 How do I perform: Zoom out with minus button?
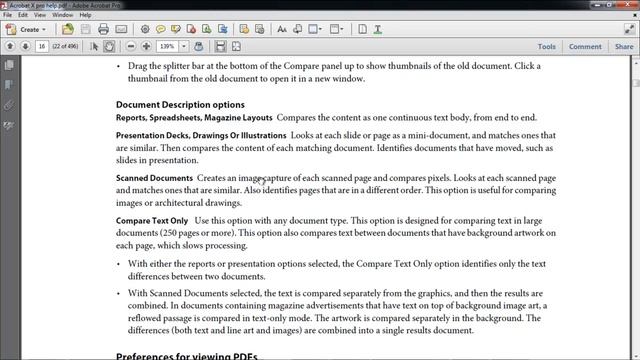tap(131, 46)
